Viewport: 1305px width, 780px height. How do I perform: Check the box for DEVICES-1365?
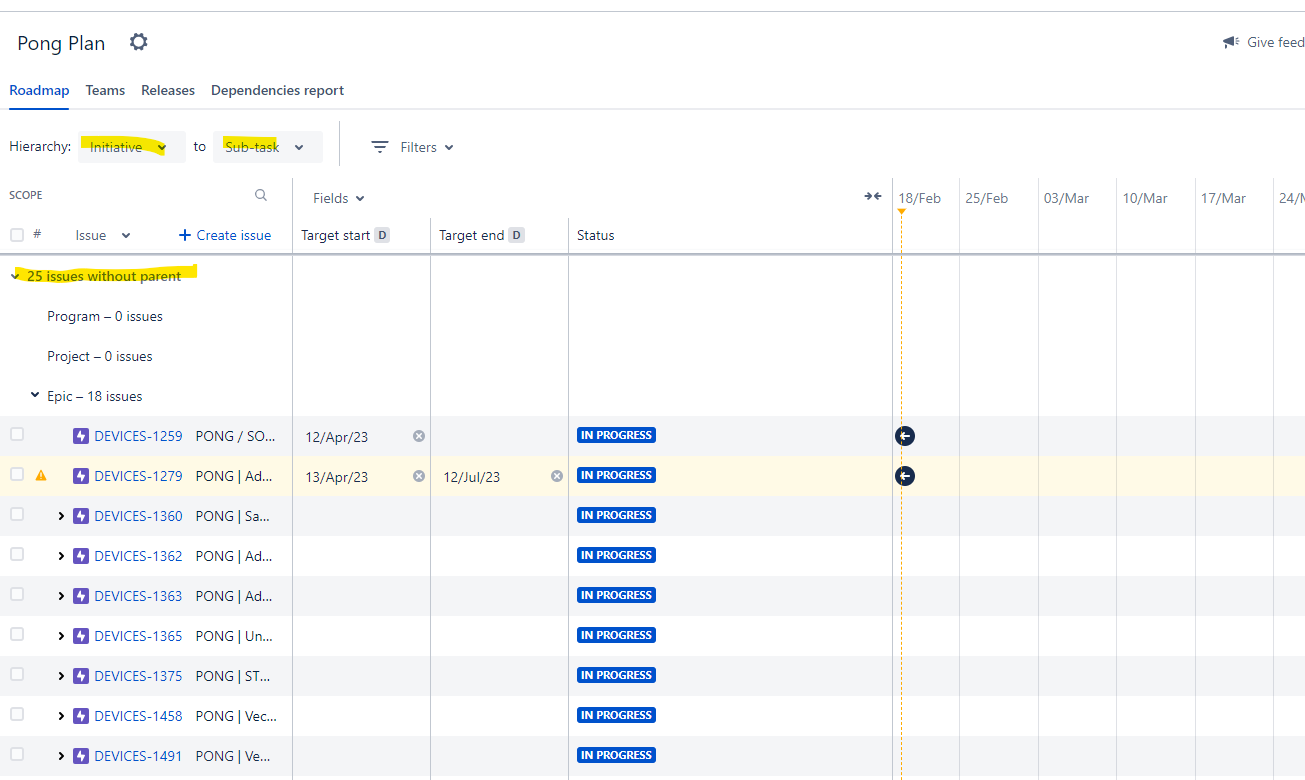pyautogui.click(x=17, y=634)
